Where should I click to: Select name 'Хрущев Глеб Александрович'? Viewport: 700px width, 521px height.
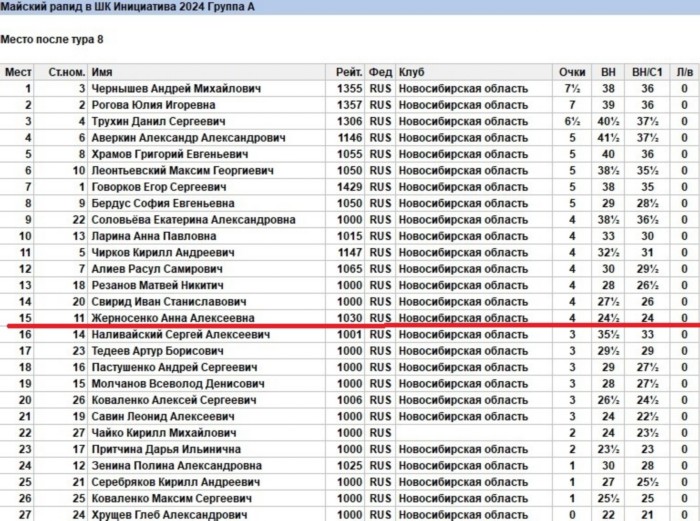(x=169, y=515)
